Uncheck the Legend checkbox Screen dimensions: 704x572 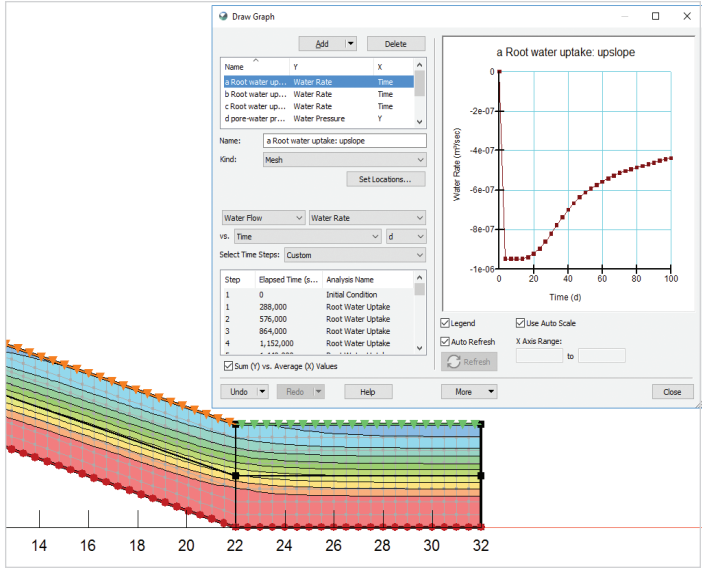[x=446, y=324]
